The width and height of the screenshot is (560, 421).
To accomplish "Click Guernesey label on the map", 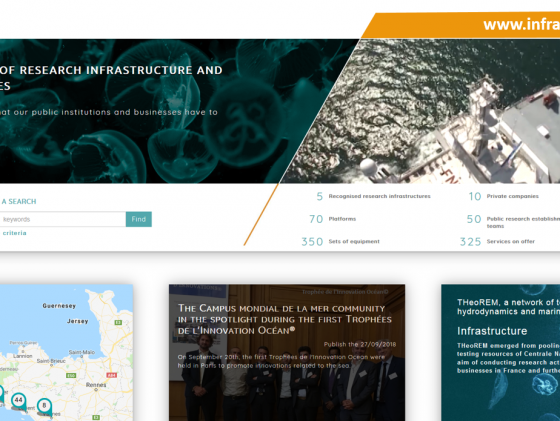I will tap(59, 306).
